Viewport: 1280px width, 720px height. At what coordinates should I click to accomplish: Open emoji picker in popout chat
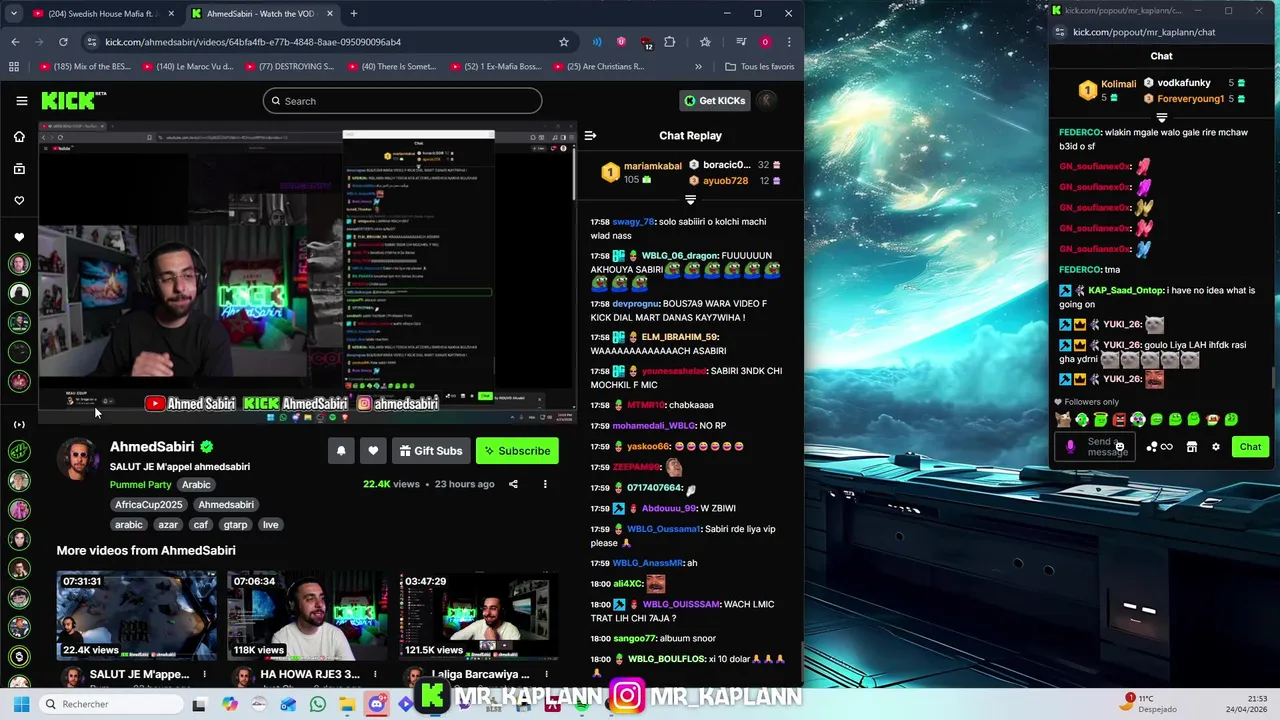[1120, 447]
